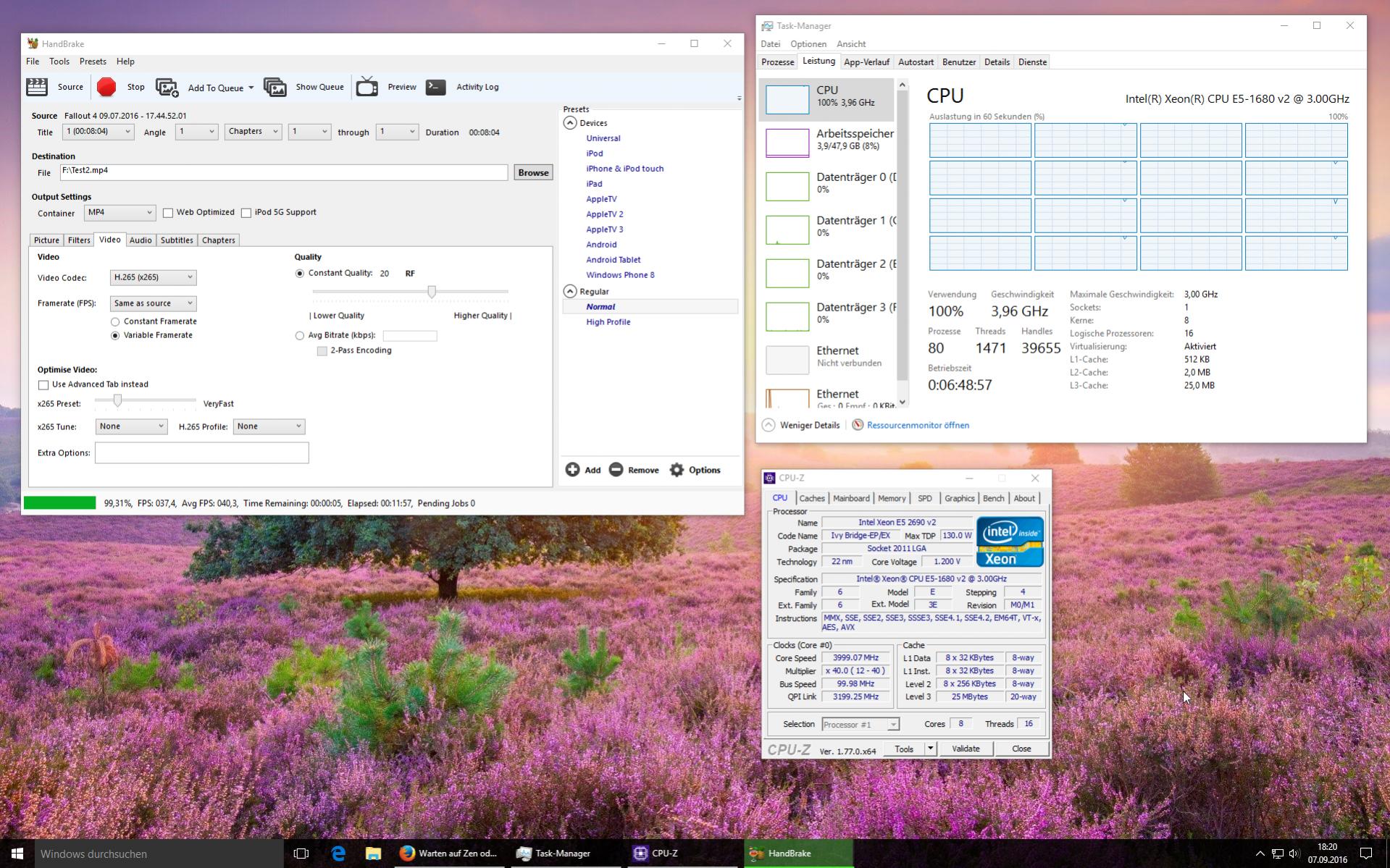Switch to the Picture tab in HandBrake
This screenshot has height=868, width=1390.
click(46, 240)
